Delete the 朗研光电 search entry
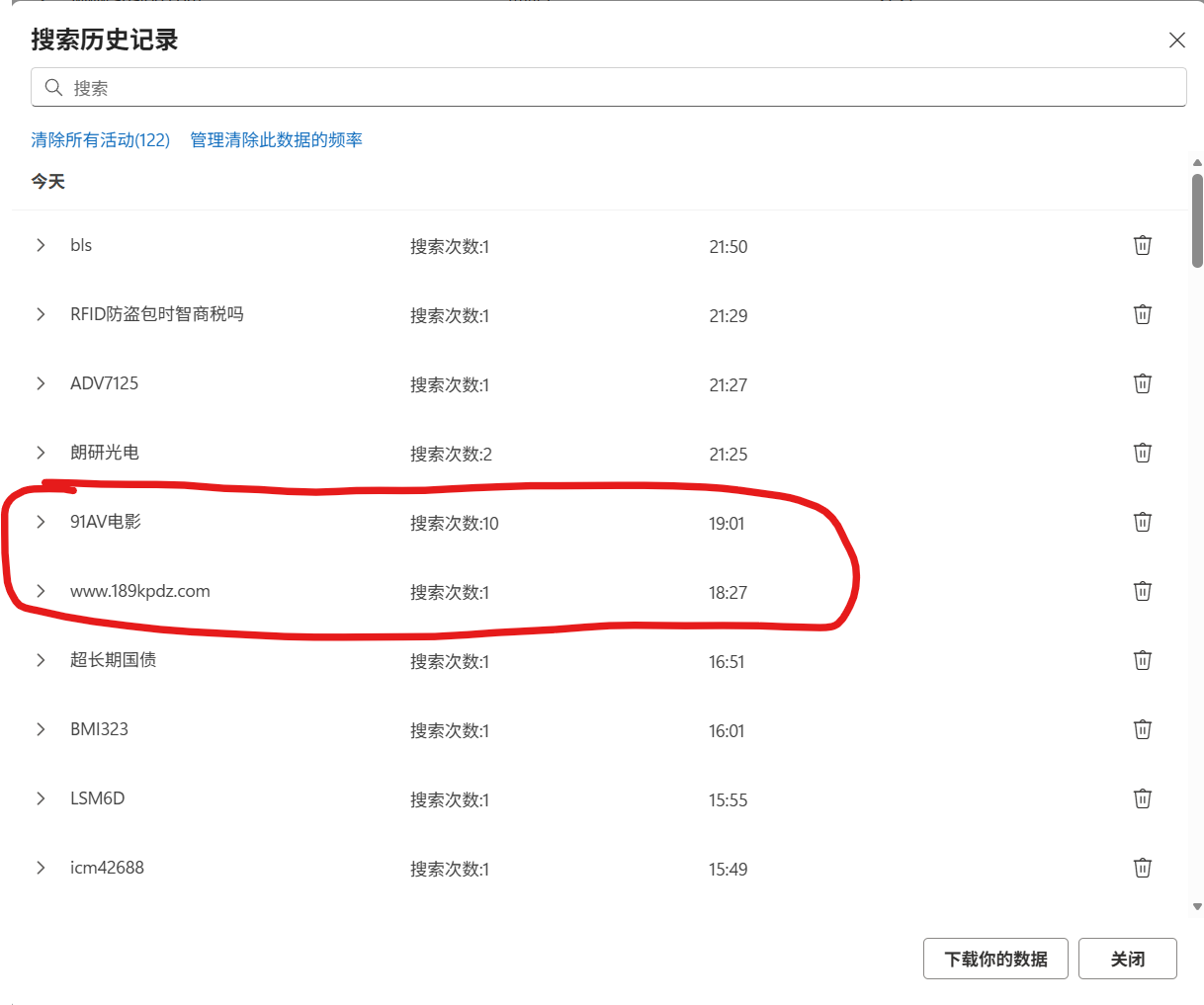This screenshot has height=1005, width=1204. pos(1142,453)
